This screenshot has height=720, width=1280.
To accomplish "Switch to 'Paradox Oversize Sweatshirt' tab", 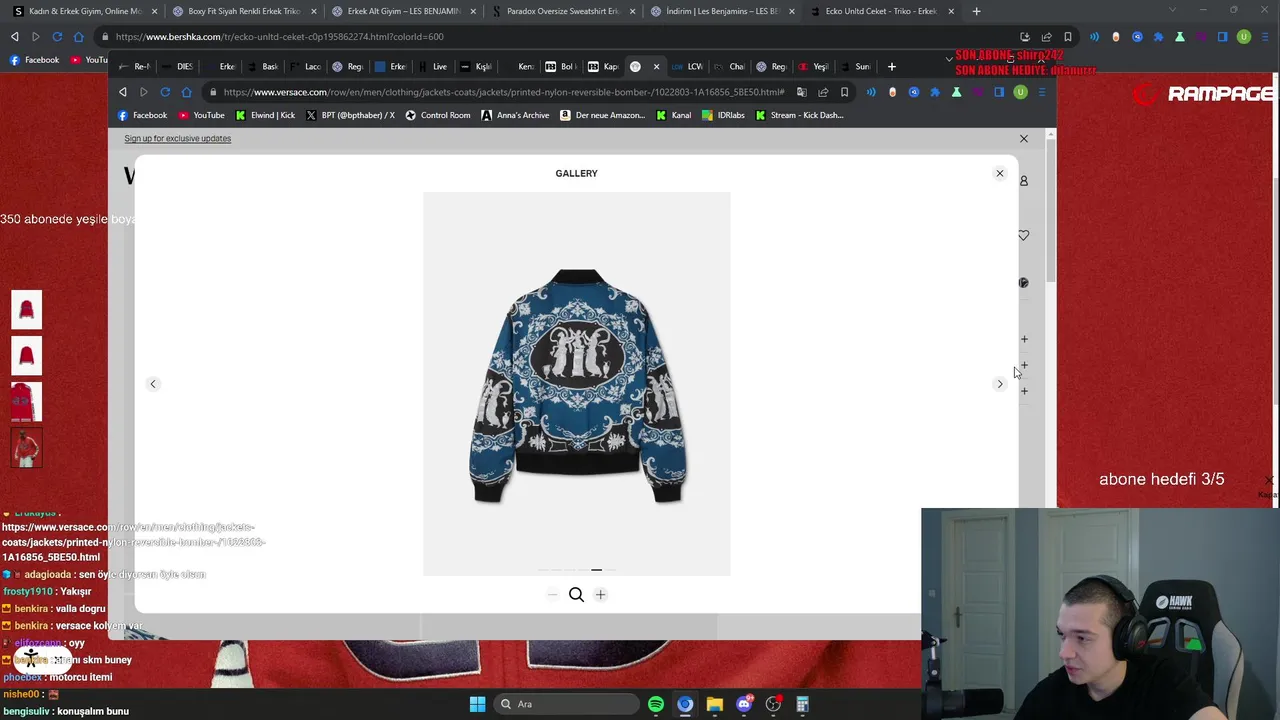I will click(562, 11).
